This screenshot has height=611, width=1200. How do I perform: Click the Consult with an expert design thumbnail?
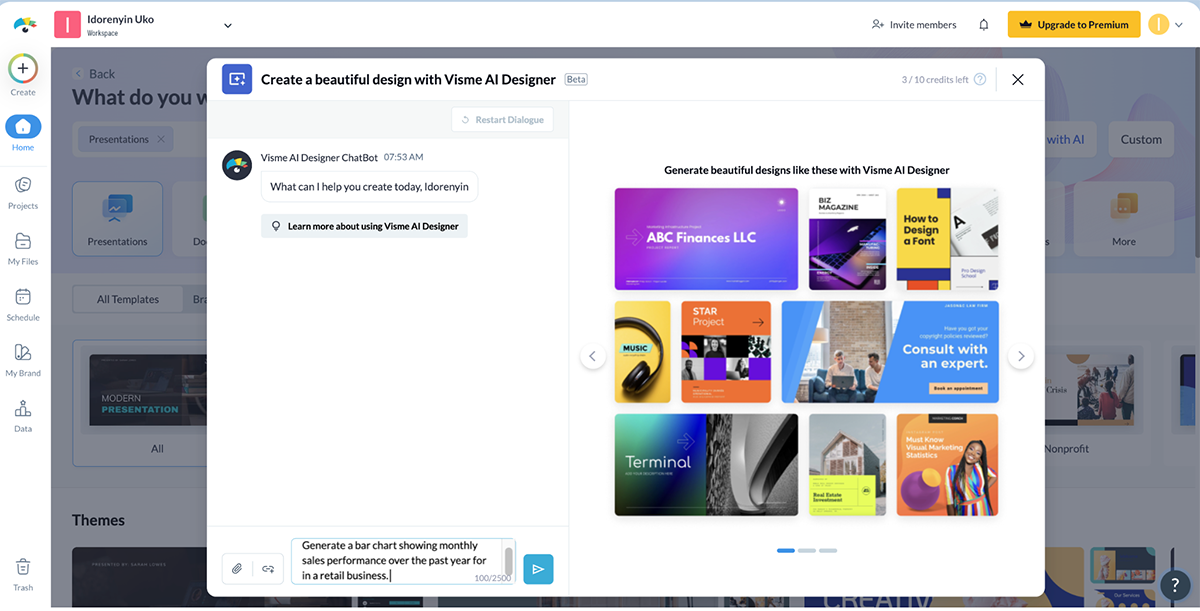pos(890,352)
